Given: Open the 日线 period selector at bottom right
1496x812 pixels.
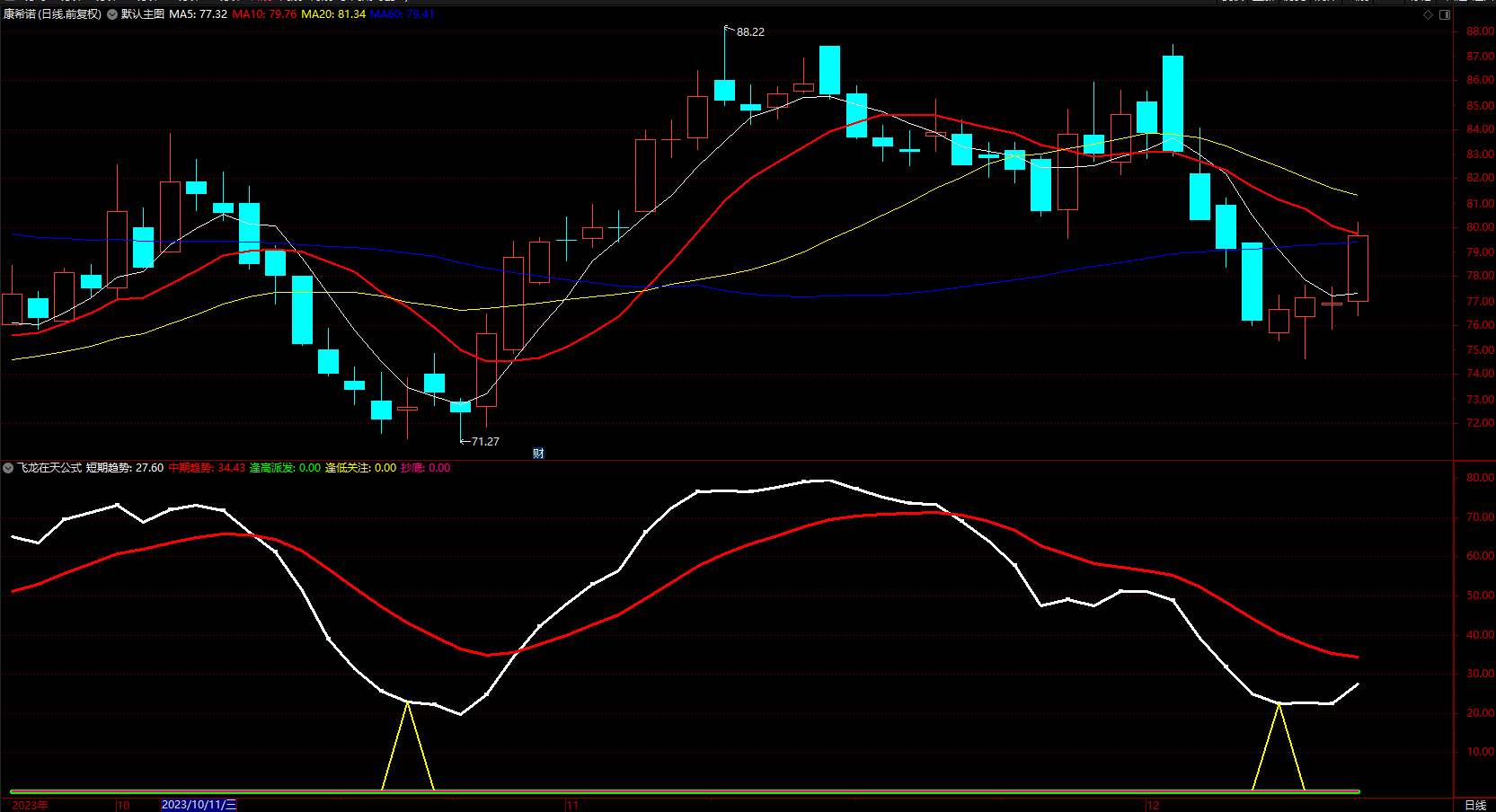Looking at the screenshot, I should (x=1474, y=805).
